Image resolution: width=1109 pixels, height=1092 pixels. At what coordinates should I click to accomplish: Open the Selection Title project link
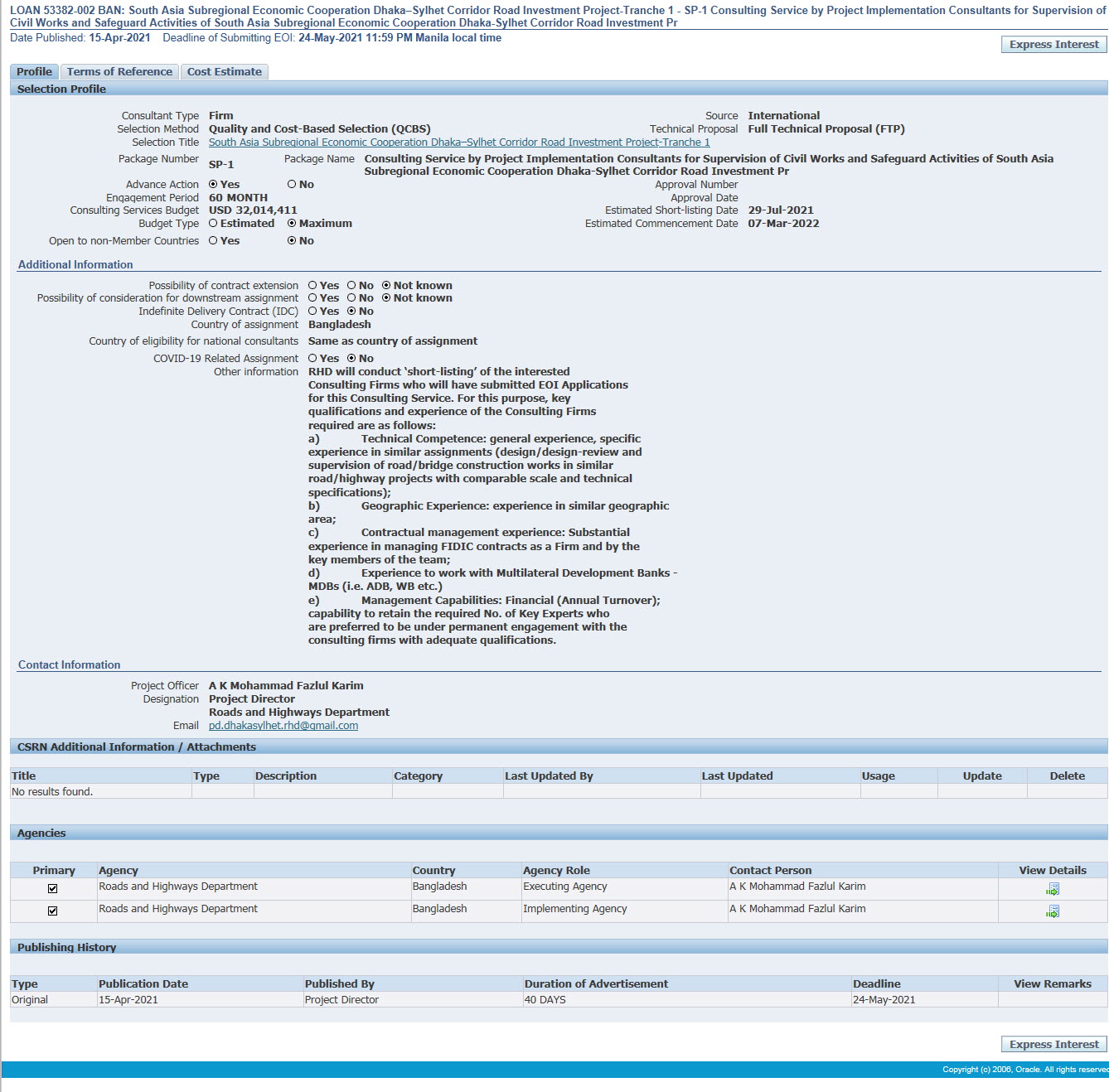click(x=458, y=143)
